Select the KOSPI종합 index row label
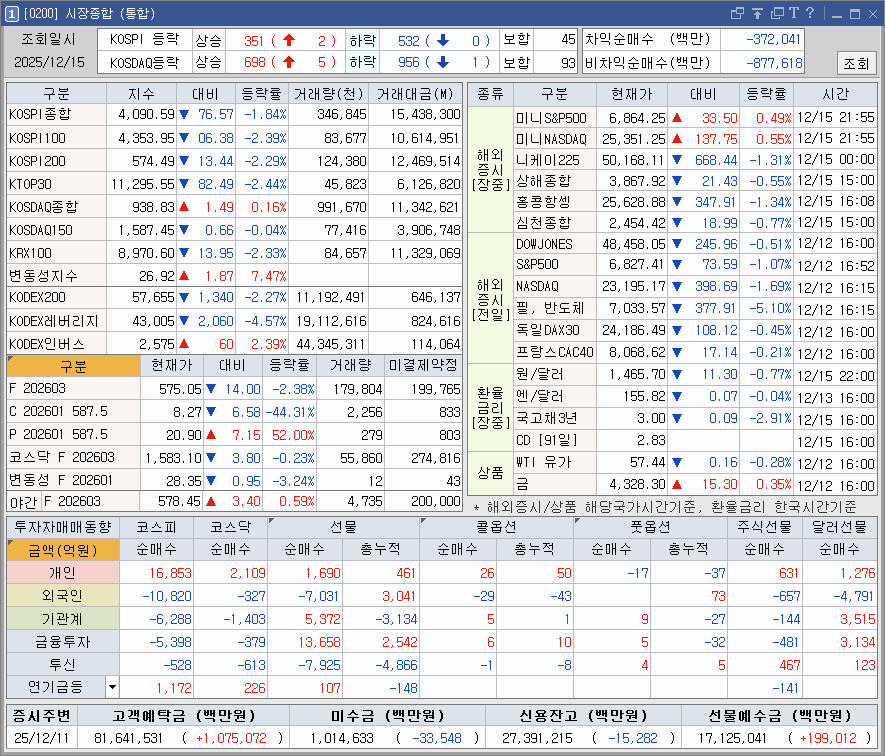The height and width of the screenshot is (756, 885). coord(56,115)
